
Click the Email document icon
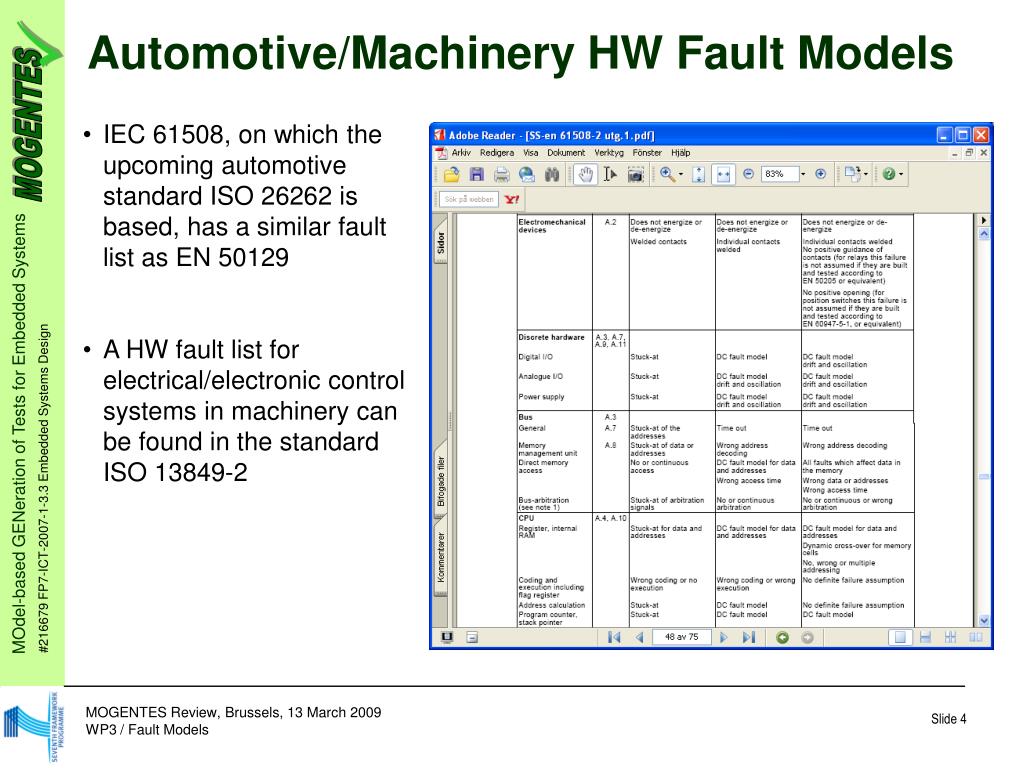526,174
